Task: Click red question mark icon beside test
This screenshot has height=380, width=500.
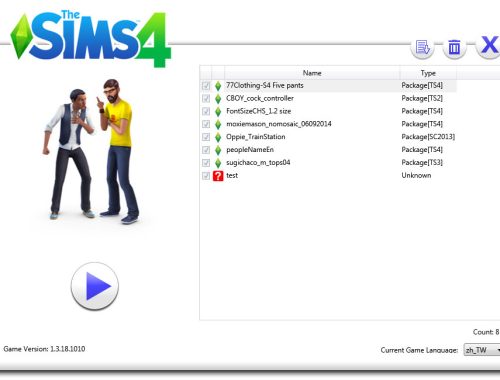Action: (218, 176)
